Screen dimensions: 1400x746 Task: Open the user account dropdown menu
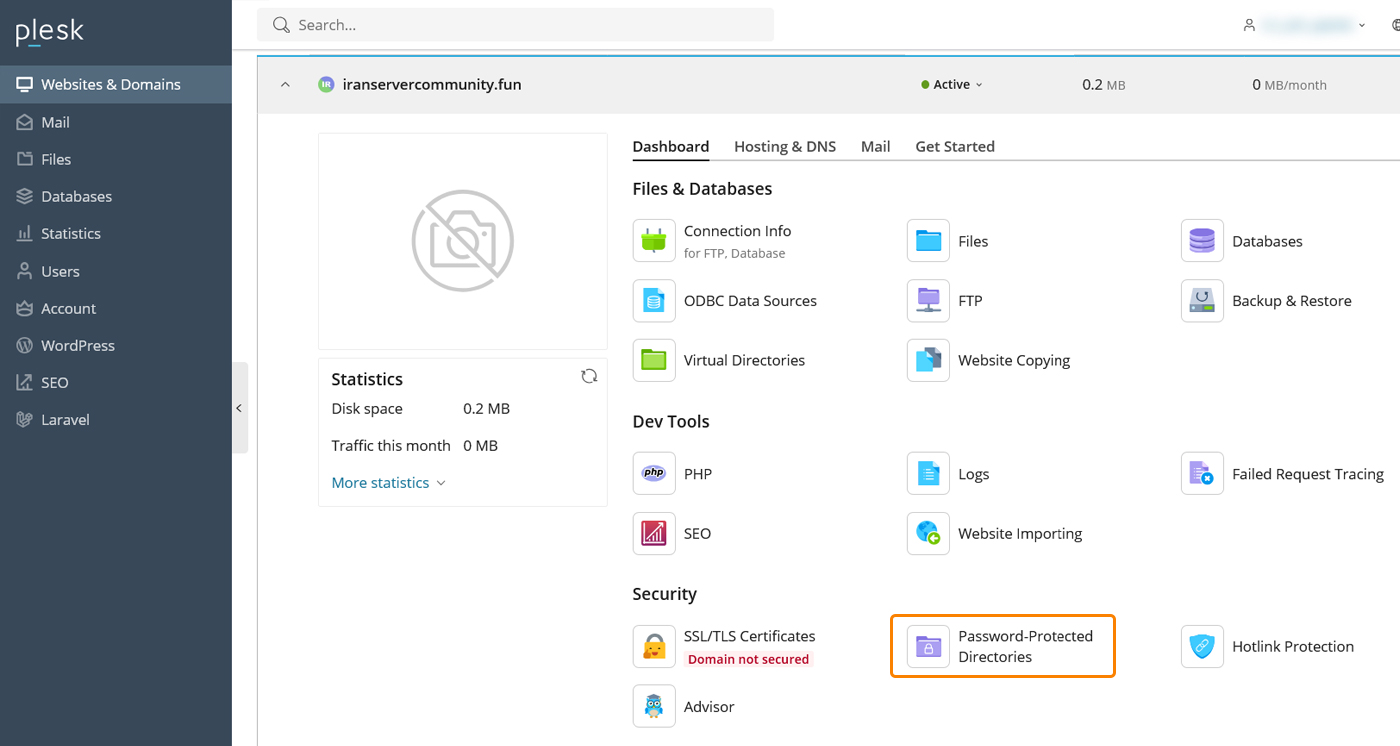[x=1304, y=25]
